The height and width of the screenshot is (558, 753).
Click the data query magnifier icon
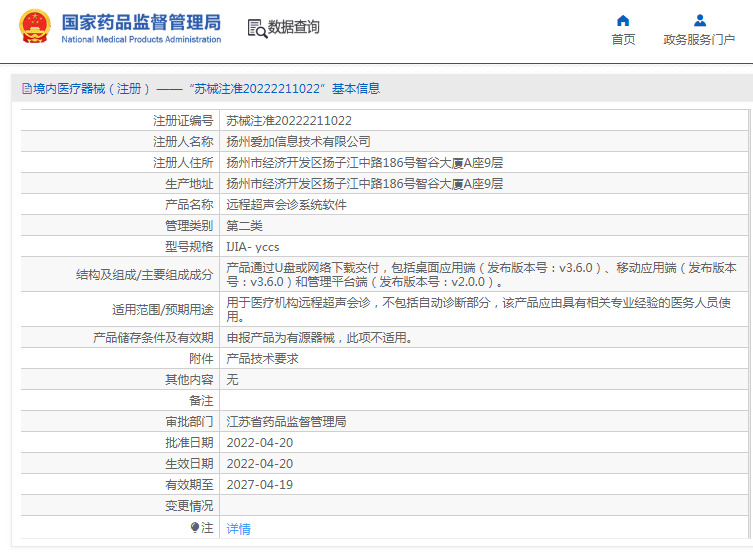257,28
